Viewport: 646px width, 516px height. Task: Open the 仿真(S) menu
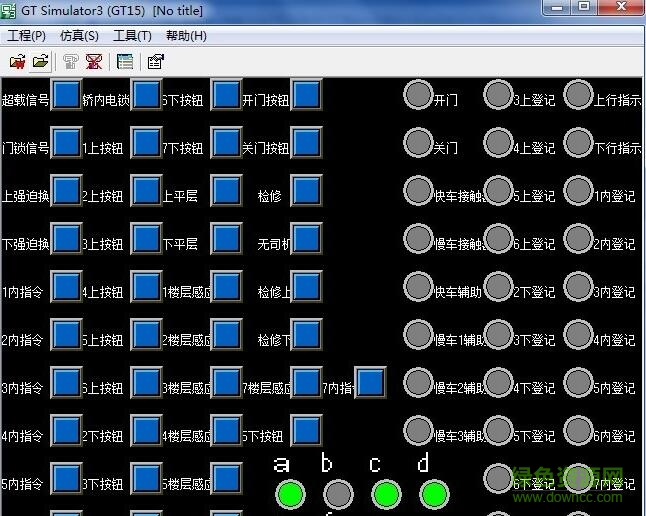79,36
